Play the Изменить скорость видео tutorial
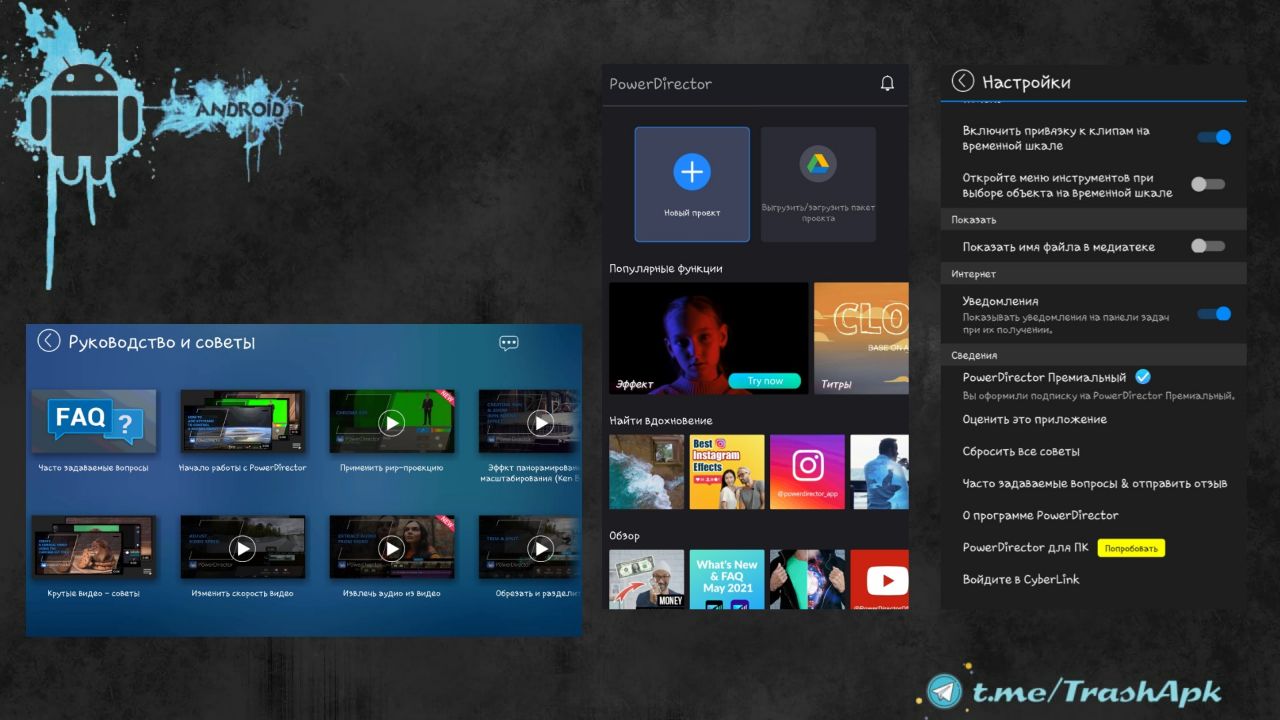Viewport: 1280px width, 720px height. (x=242, y=548)
